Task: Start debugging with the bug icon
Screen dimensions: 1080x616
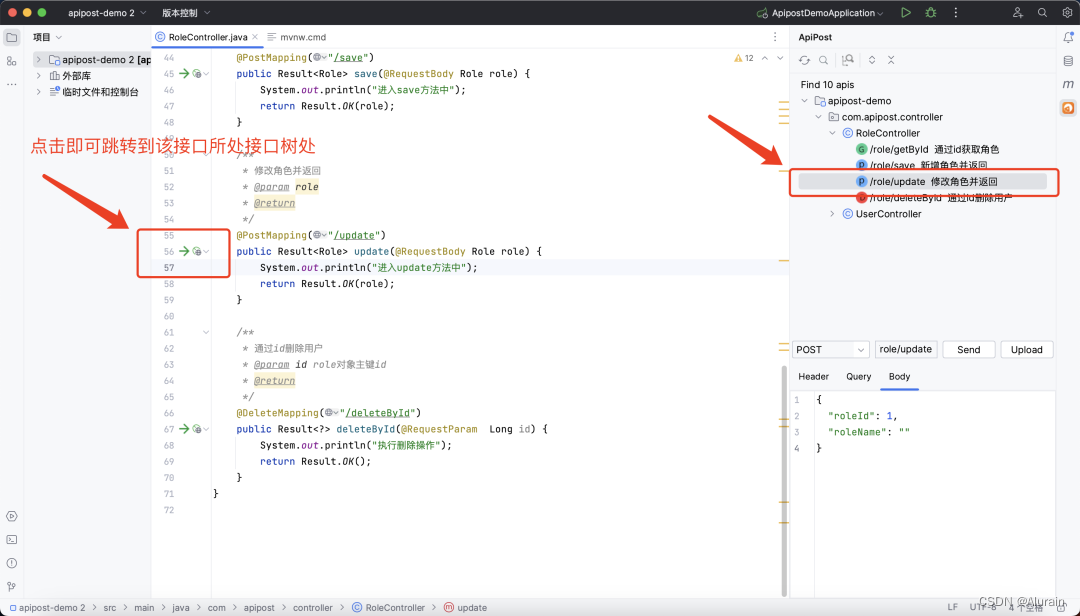Action: tap(931, 12)
